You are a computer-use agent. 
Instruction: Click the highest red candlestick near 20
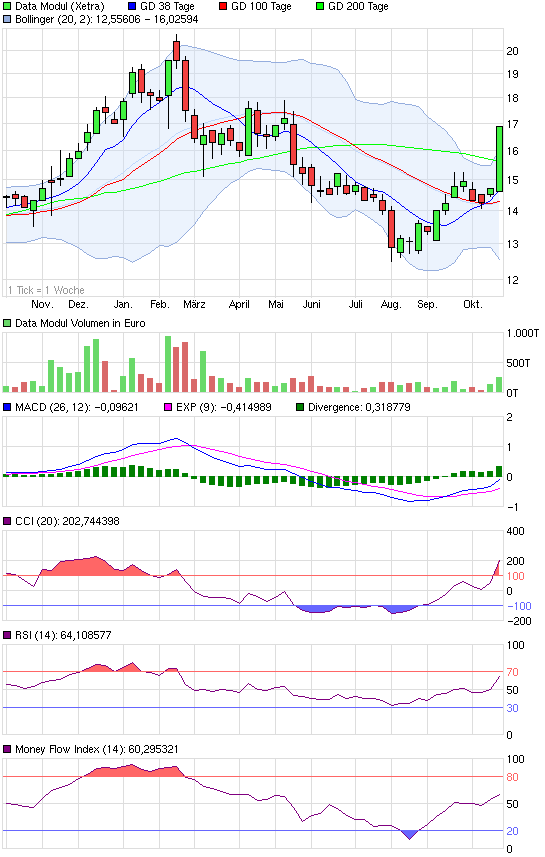pyautogui.click(x=176, y=50)
